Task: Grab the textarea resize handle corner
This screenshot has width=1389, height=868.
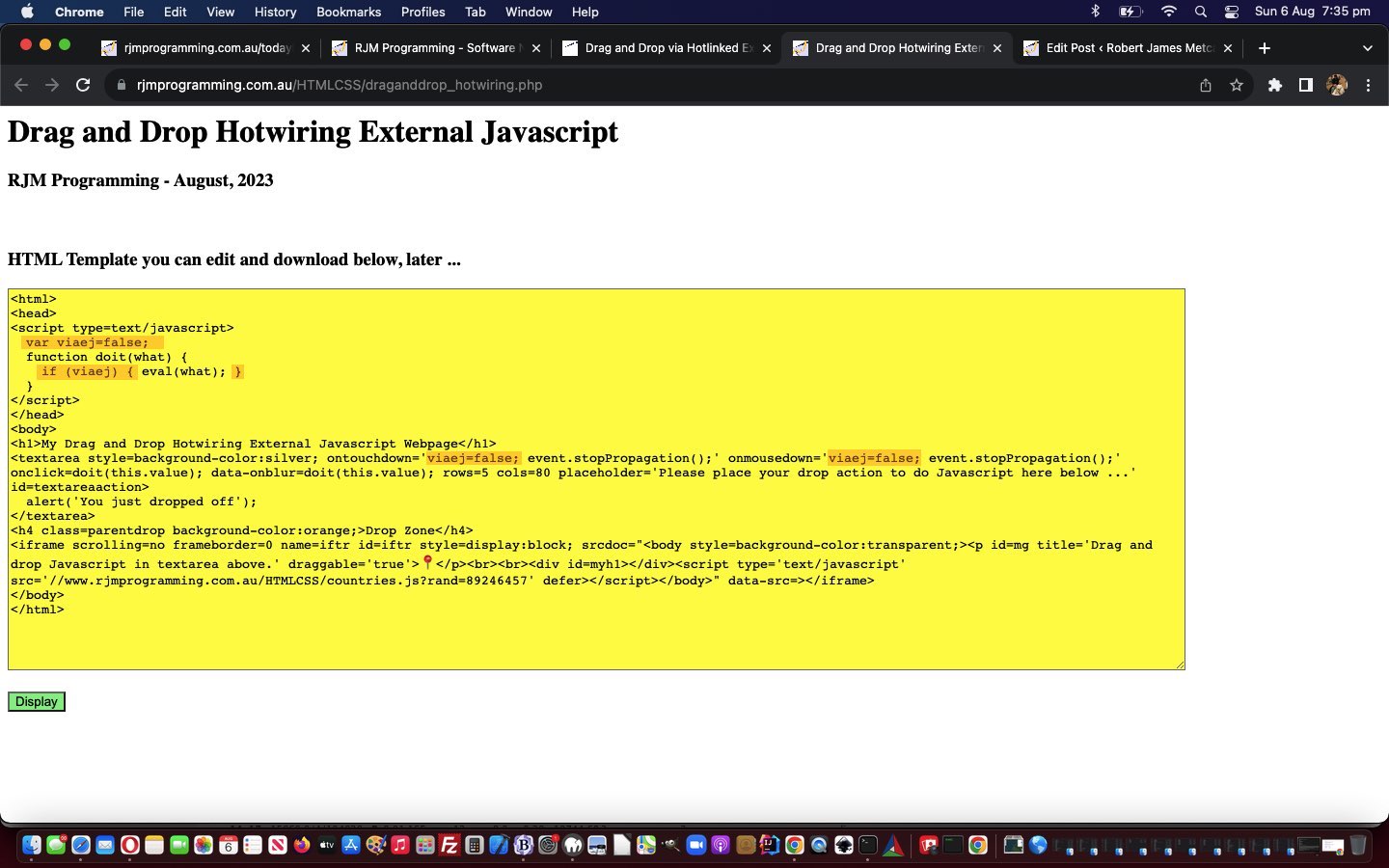Action: point(1179,665)
